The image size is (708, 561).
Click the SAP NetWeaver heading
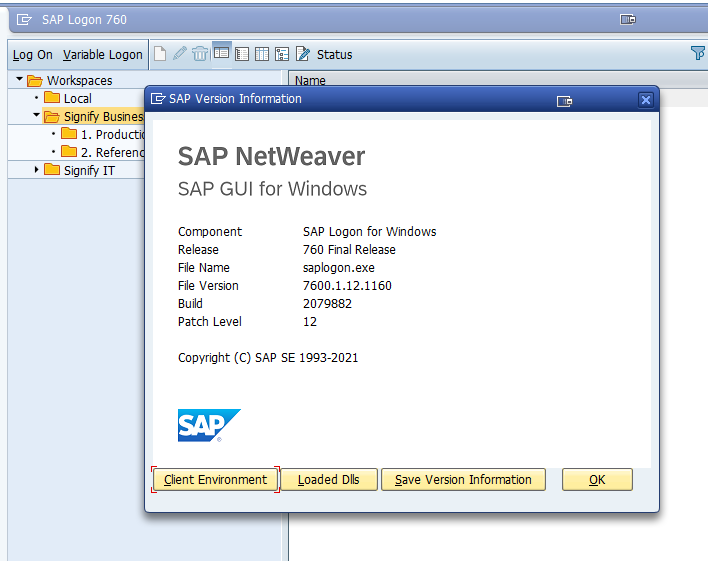click(271, 156)
